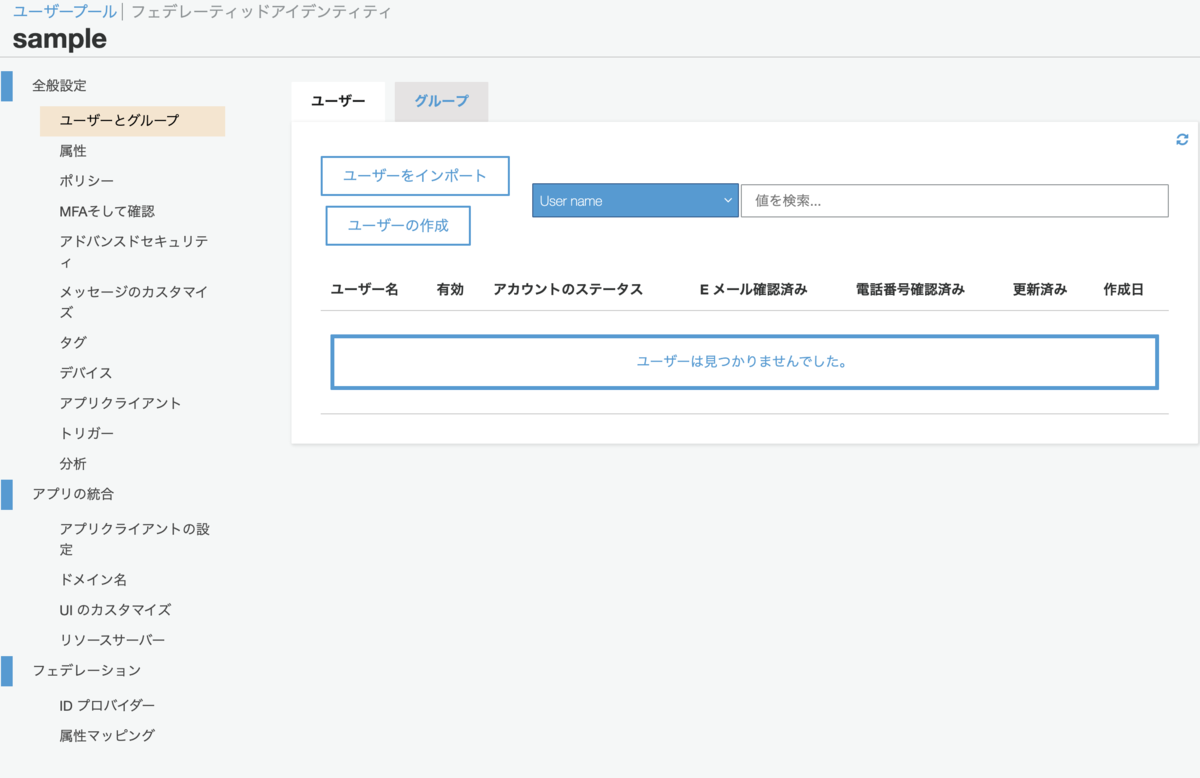Open ドメイン名 in sidebar
The height and width of the screenshot is (778, 1200).
tap(93, 580)
